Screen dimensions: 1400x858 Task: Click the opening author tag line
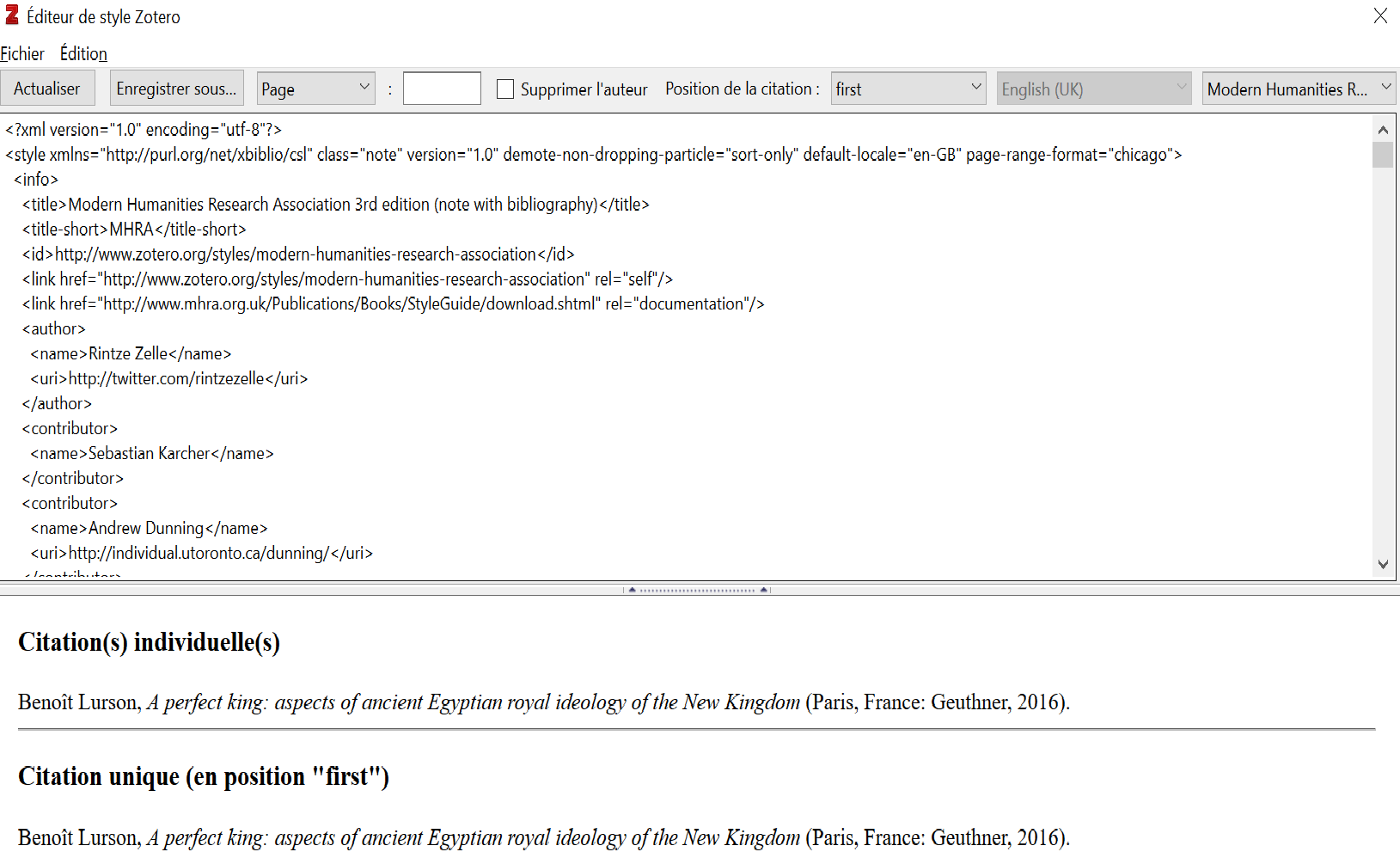(x=54, y=329)
